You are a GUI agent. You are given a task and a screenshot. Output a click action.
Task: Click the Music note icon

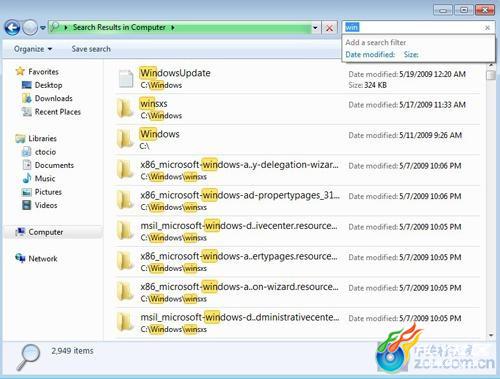tap(27, 178)
